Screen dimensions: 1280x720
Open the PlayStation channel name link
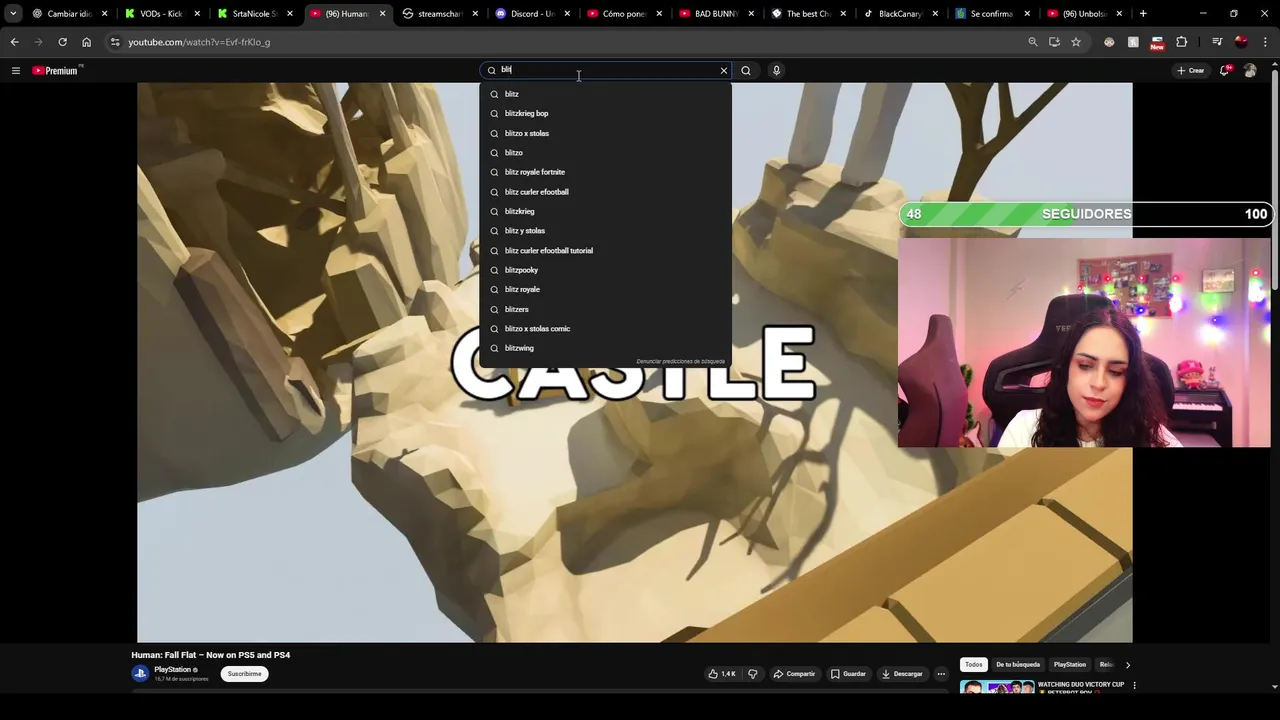(172, 669)
